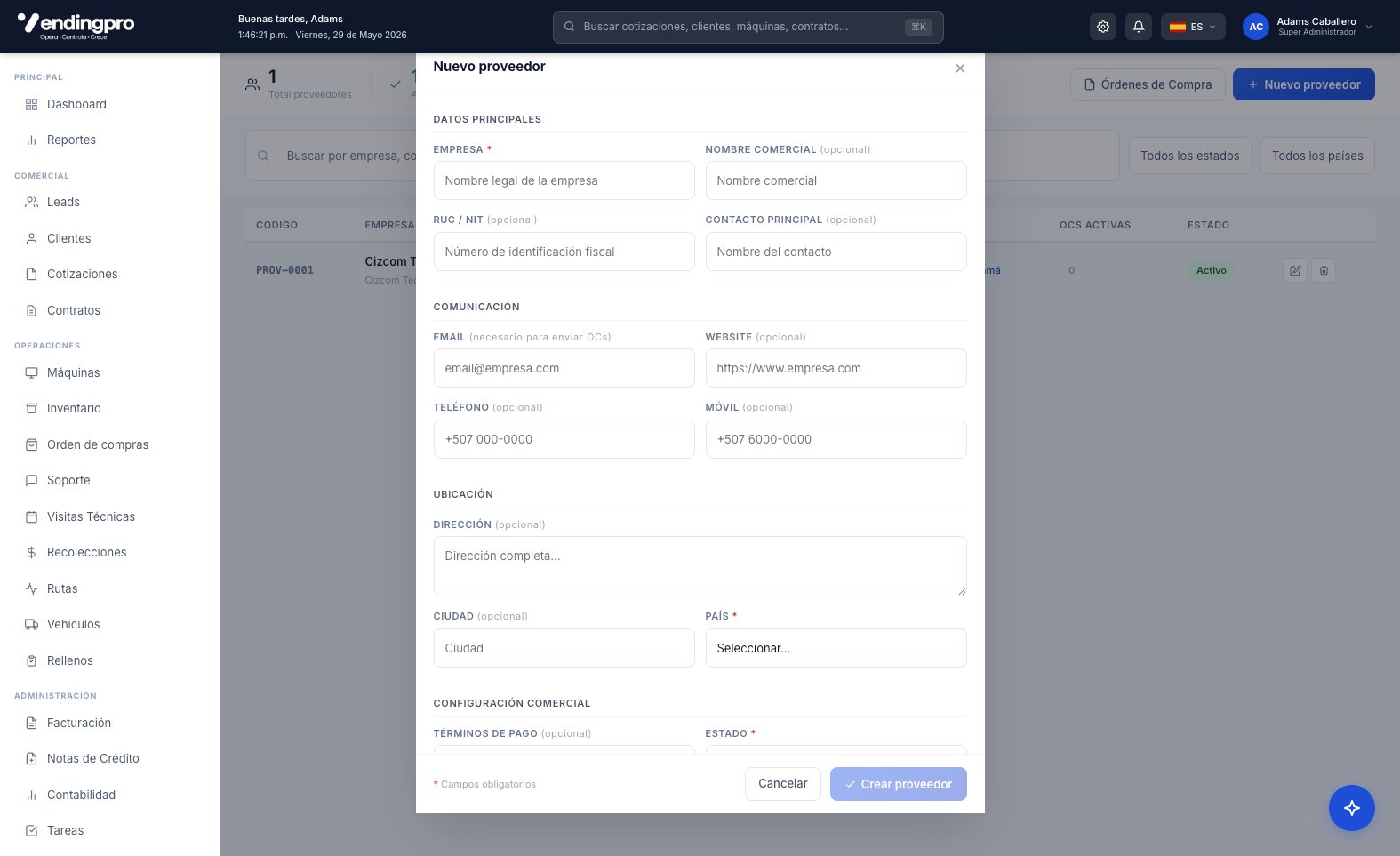Viewport: 1400px width, 856px height.
Task: Close the Nuevo proveedor dialog
Action: [x=960, y=68]
